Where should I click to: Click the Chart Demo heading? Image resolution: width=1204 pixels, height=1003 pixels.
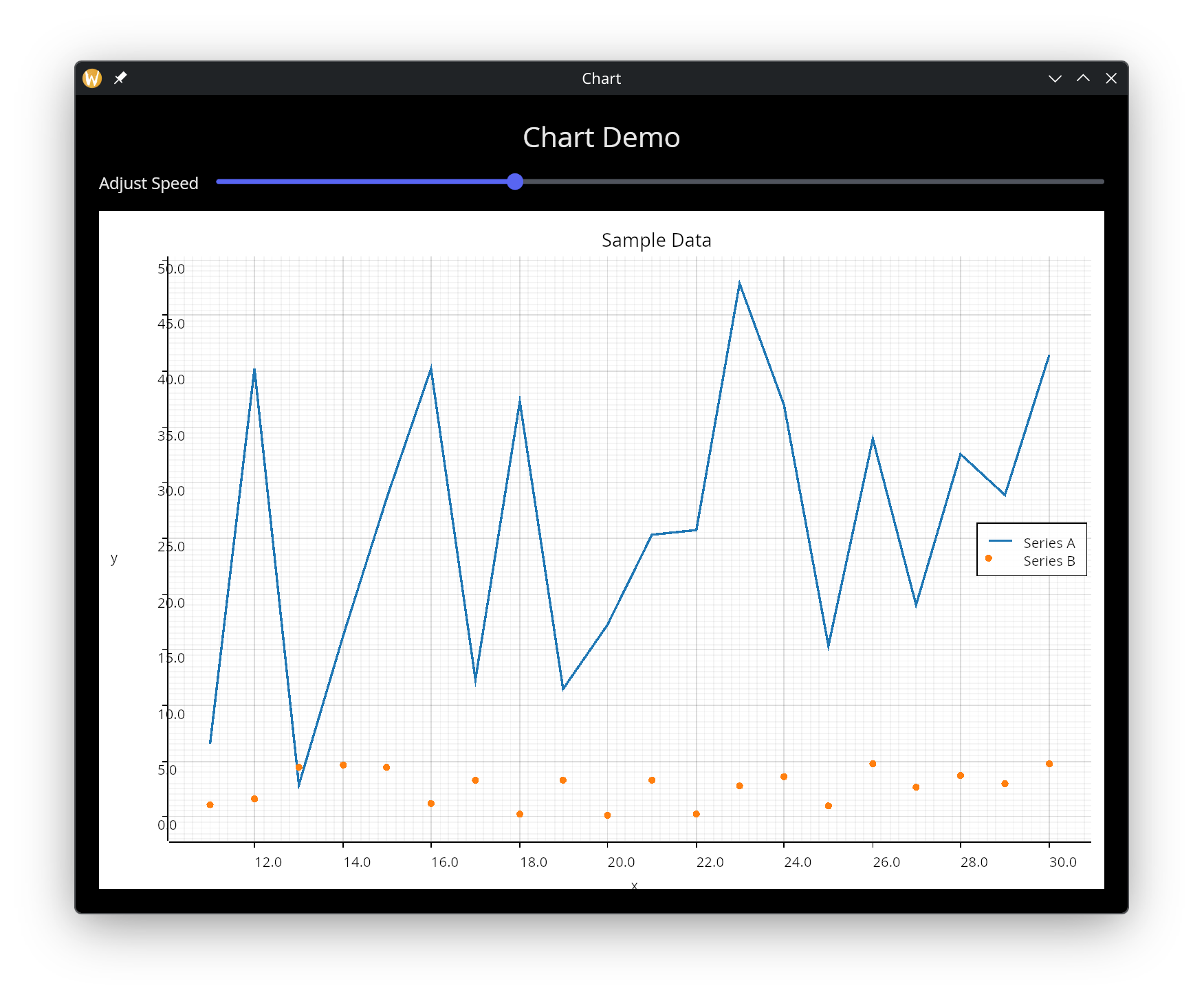602,137
